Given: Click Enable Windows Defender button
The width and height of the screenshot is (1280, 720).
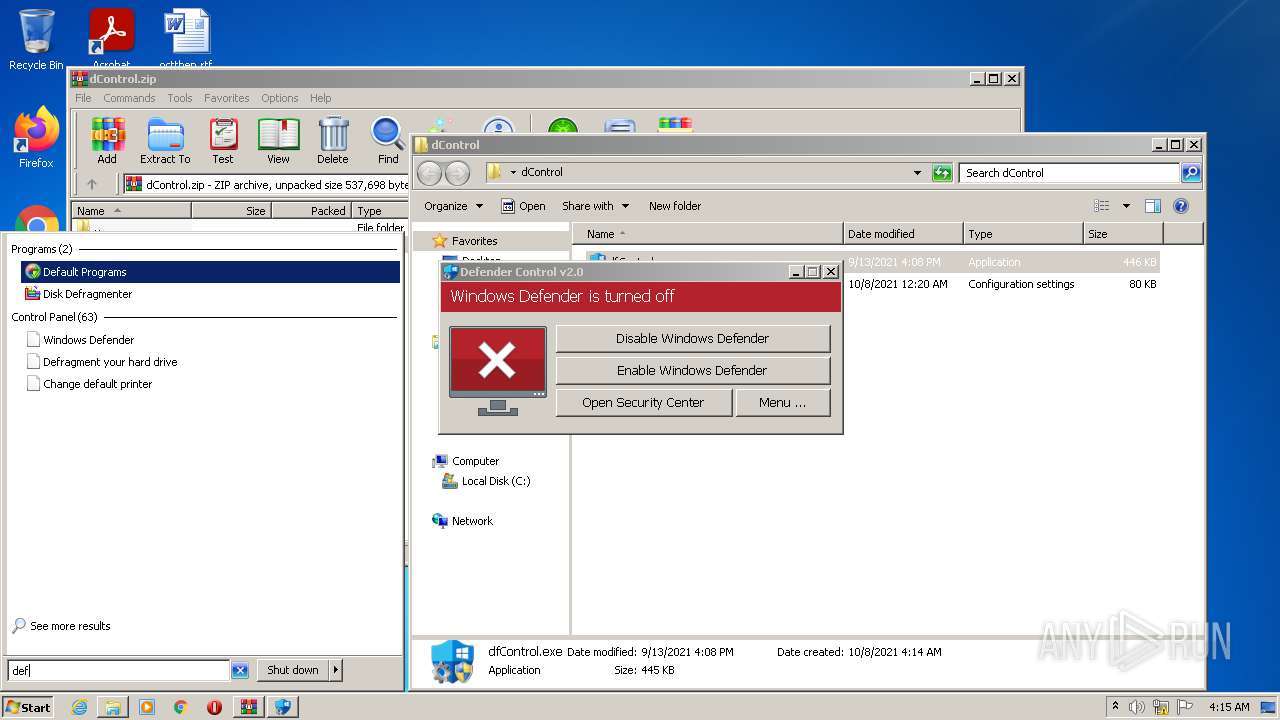Looking at the screenshot, I should [x=692, y=370].
